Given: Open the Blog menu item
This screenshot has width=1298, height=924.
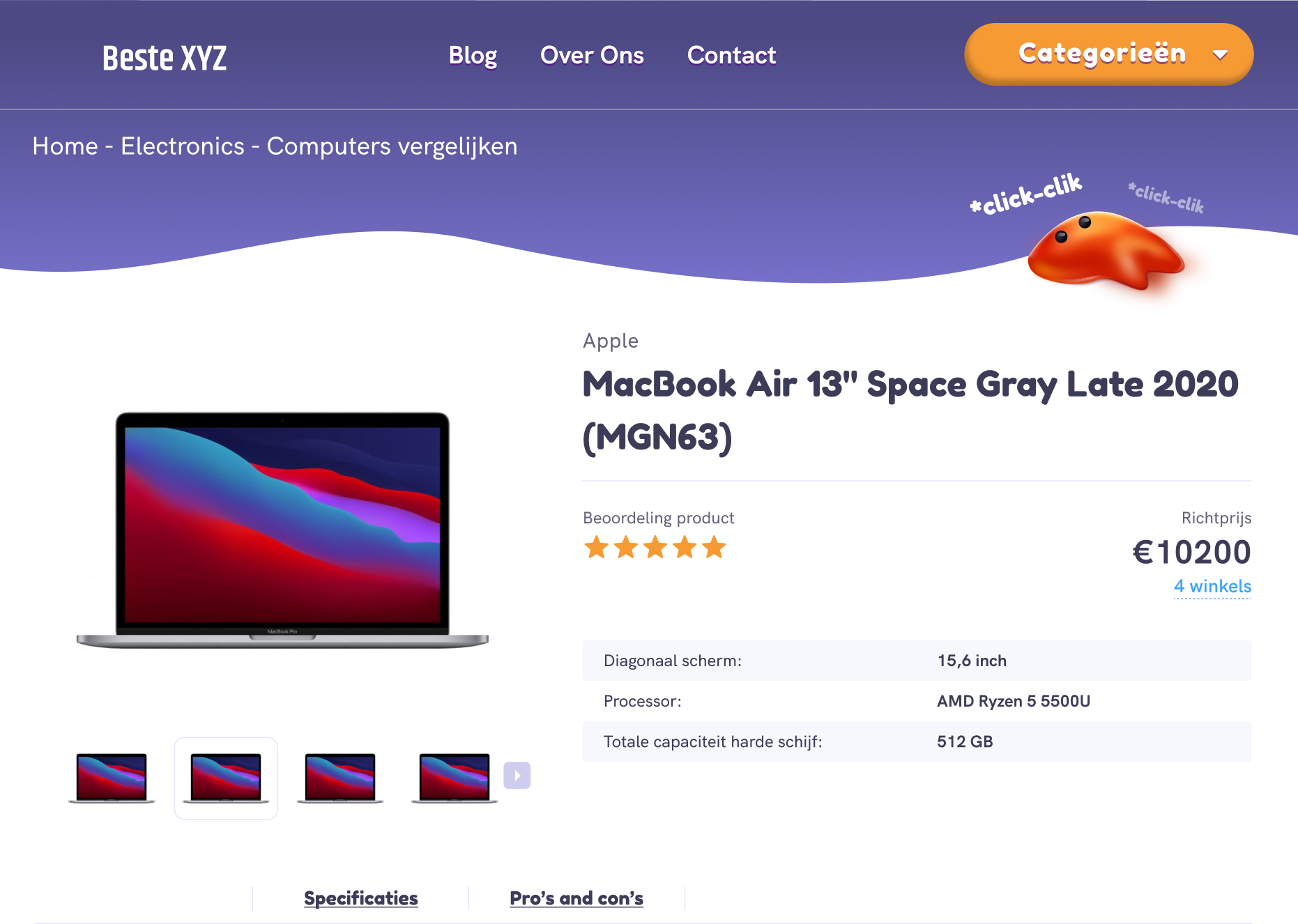Looking at the screenshot, I should point(473,55).
